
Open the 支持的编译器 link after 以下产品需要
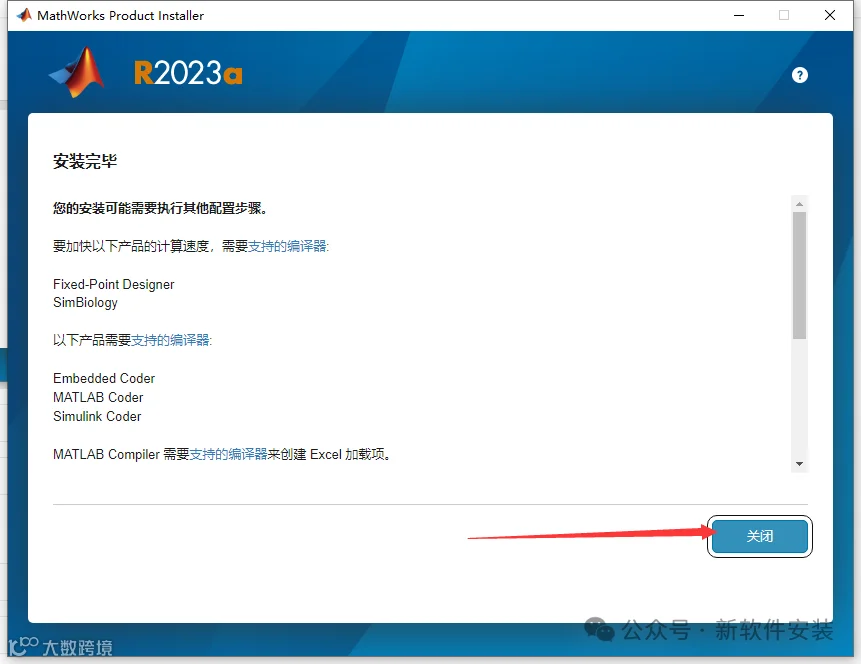(170, 340)
